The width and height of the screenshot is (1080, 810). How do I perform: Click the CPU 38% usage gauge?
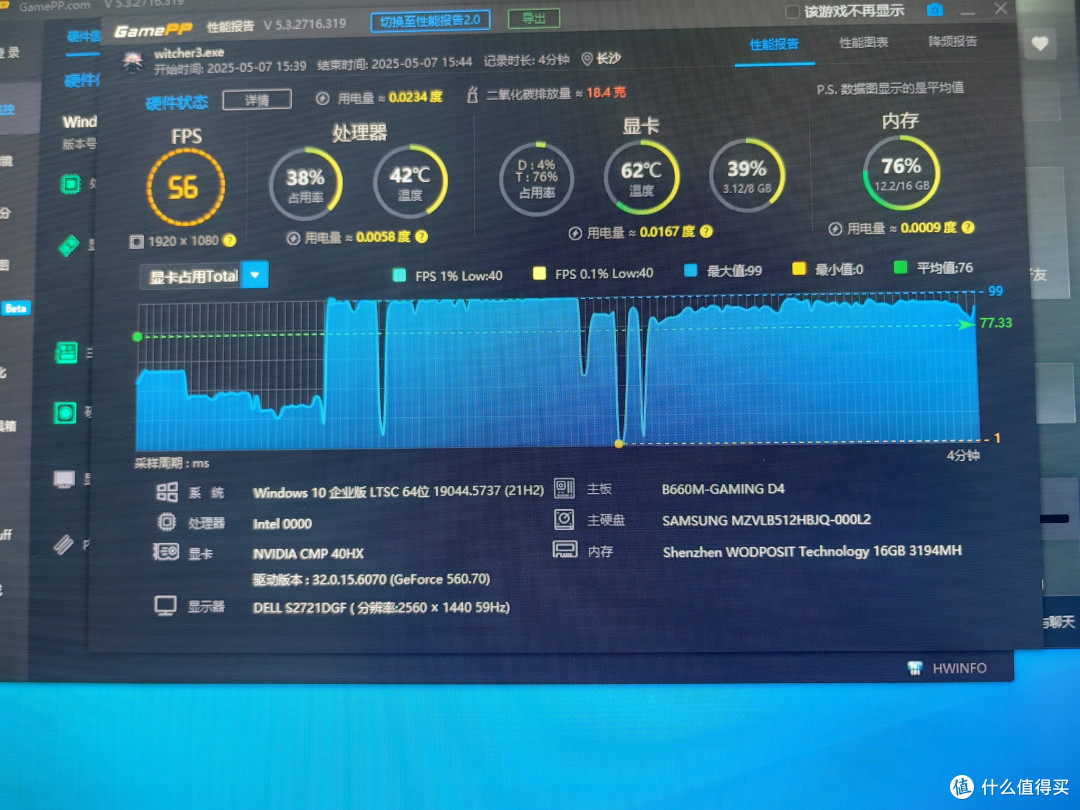coord(305,184)
